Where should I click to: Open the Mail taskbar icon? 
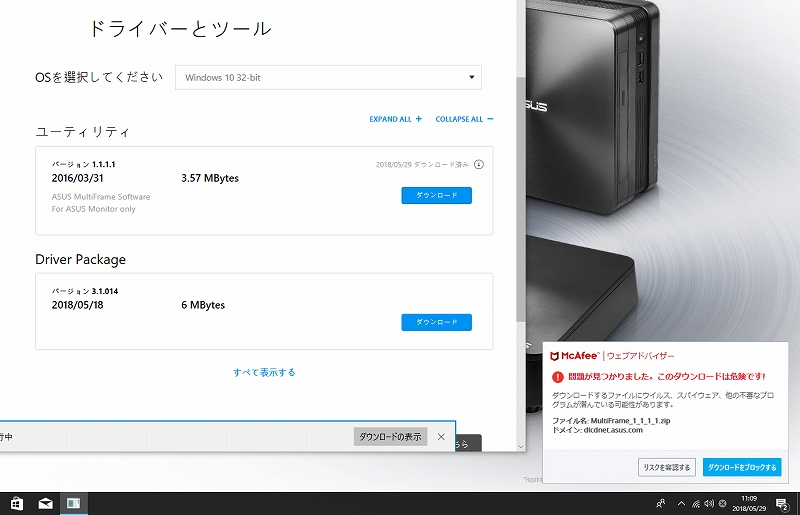45,504
